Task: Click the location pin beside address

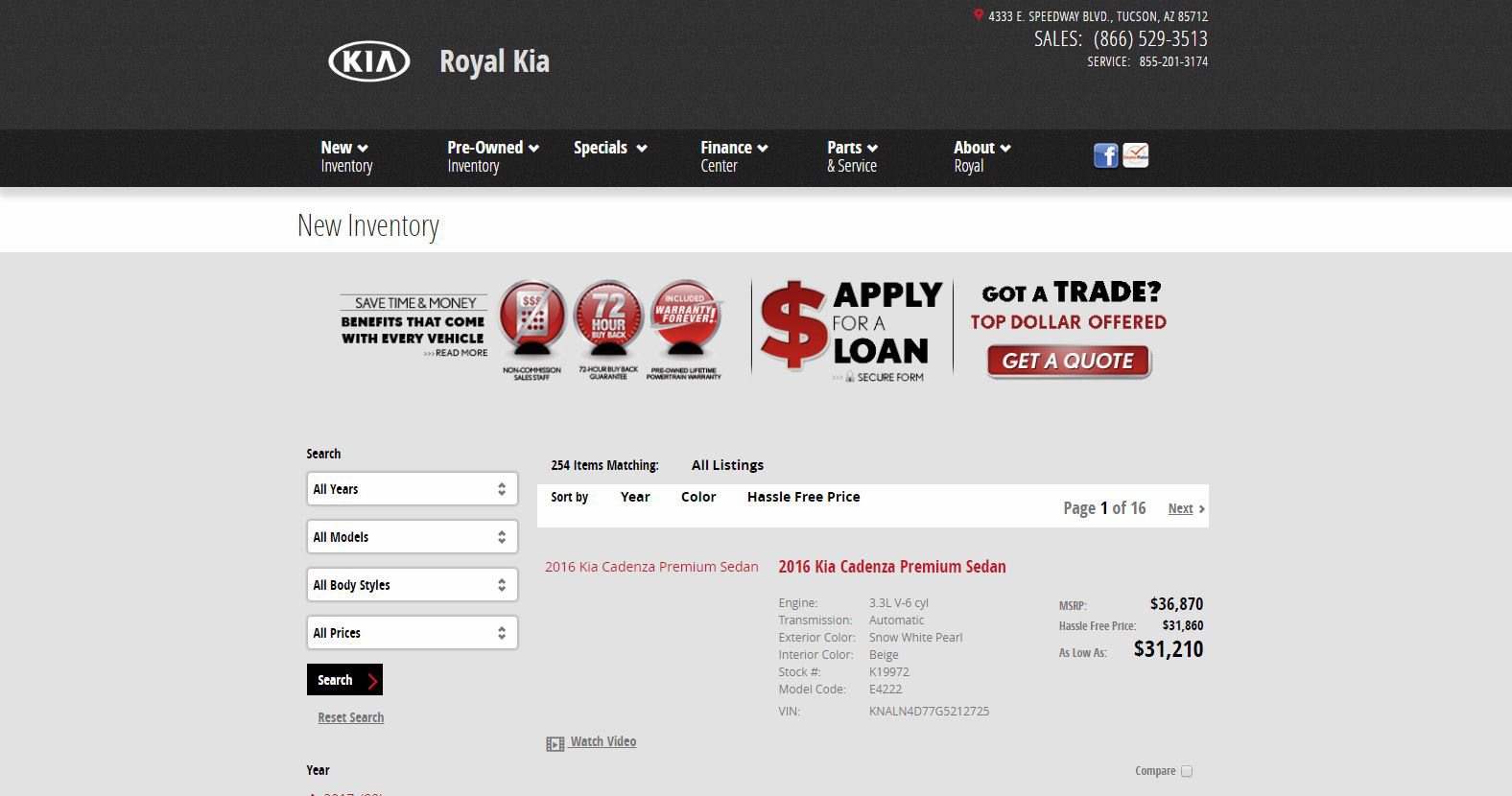Action: pos(979,15)
